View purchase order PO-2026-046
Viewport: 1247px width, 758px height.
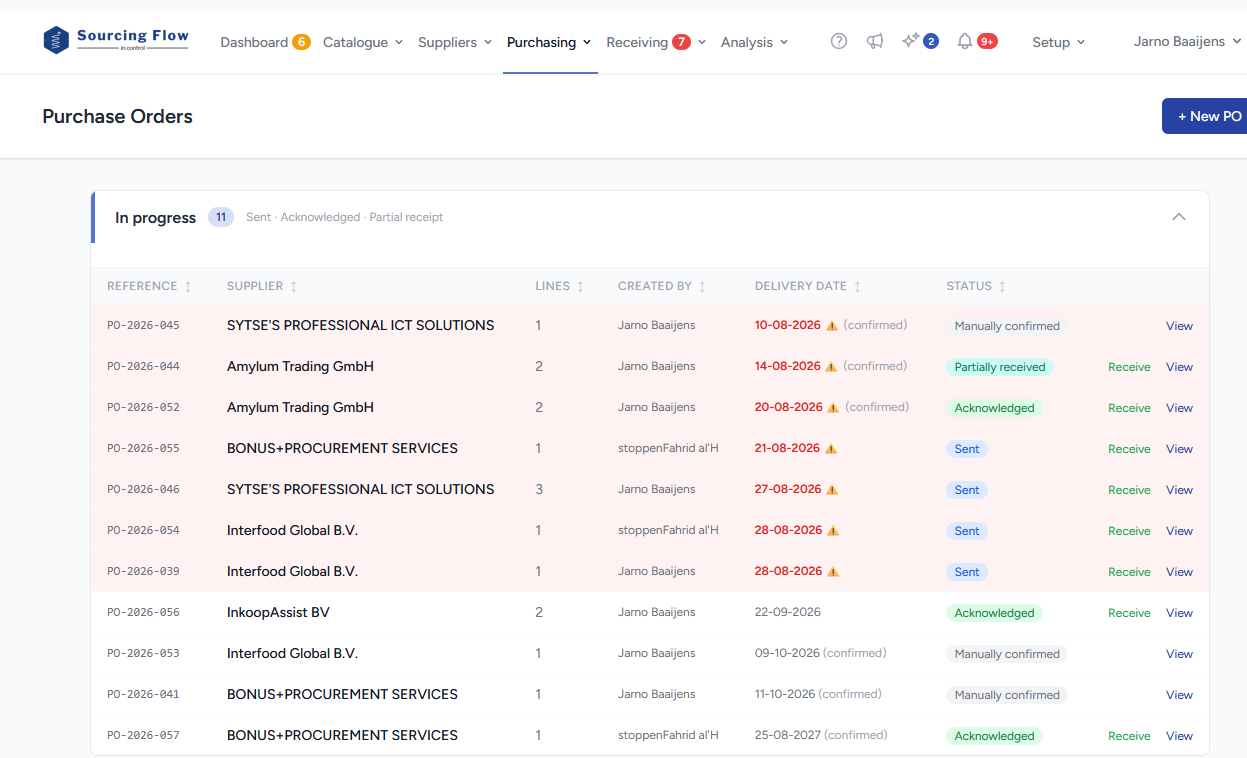click(x=1179, y=490)
